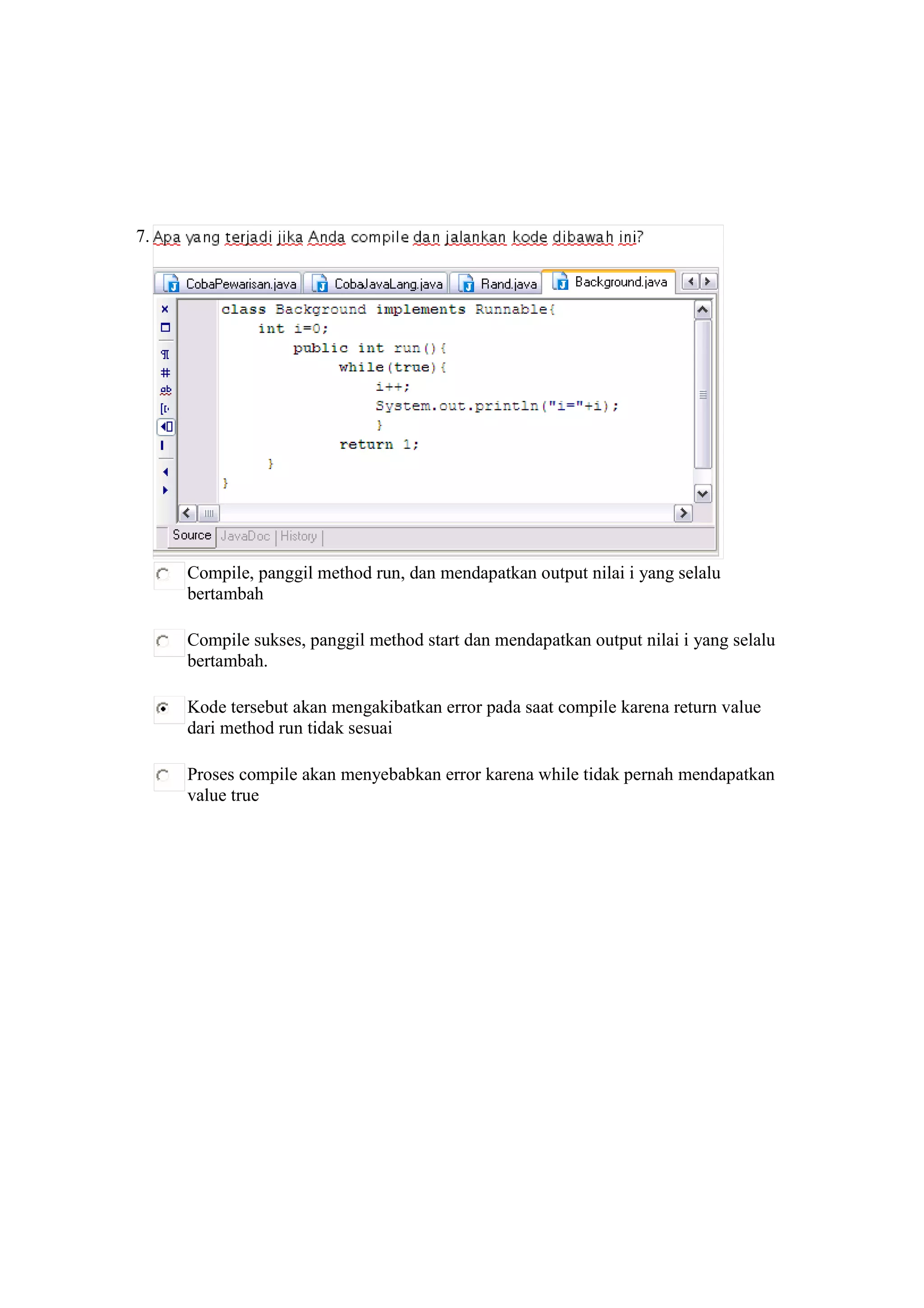Click code line 'class Background implements Runnable{'

click(x=388, y=309)
